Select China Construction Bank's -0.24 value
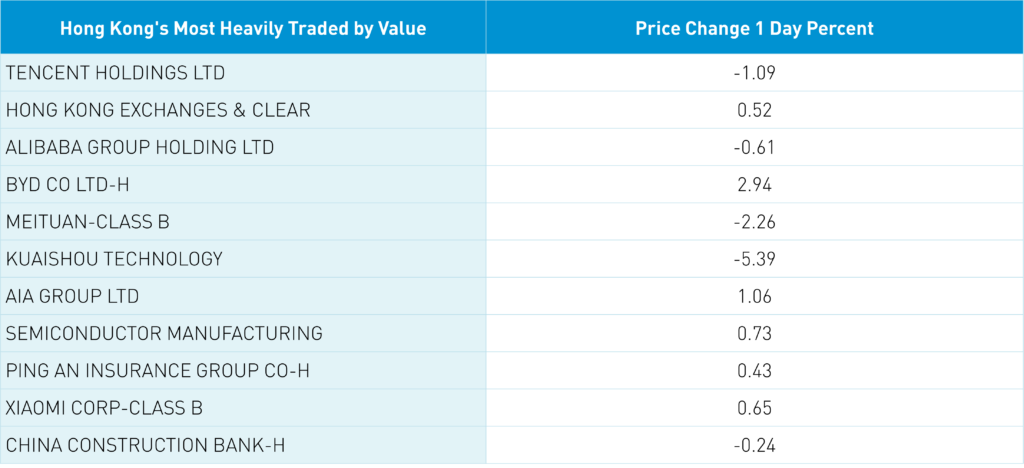Screen dimensions: 1024x468 pyautogui.click(x=754, y=445)
